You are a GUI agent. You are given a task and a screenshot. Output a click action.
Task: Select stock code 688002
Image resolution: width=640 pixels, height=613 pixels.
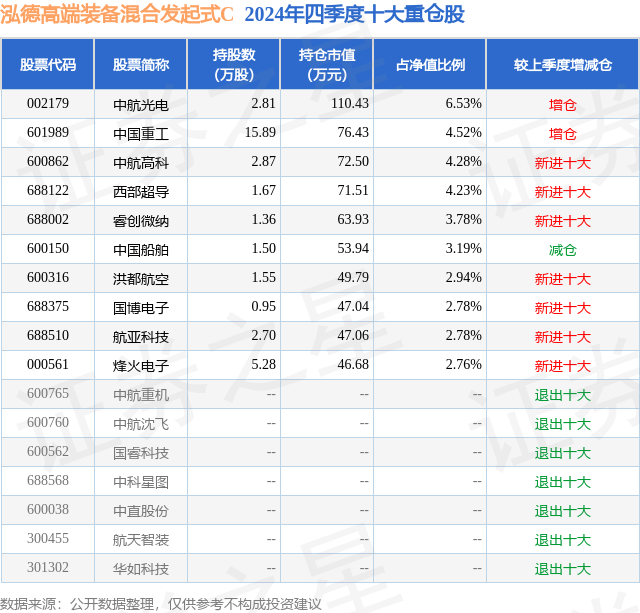click(48, 220)
